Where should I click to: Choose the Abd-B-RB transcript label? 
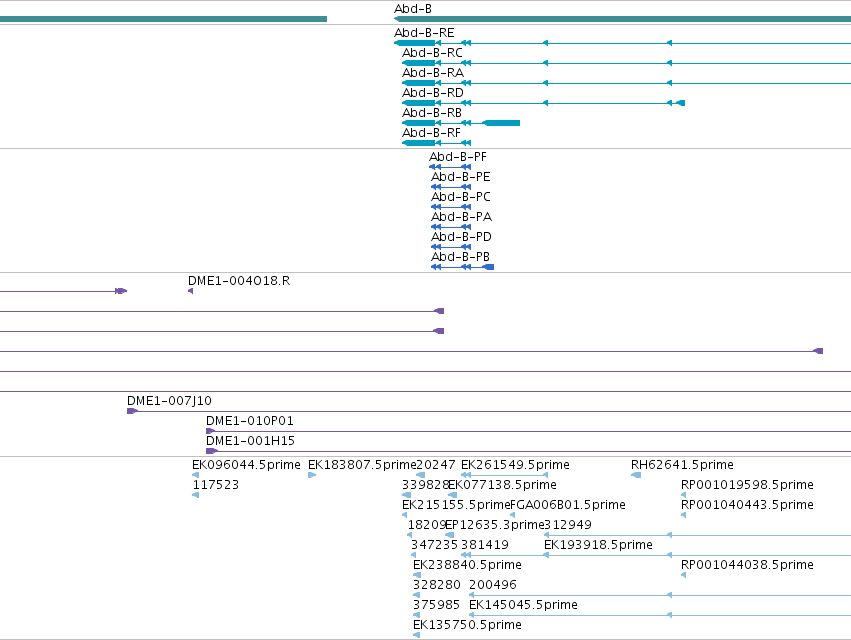(x=432, y=113)
